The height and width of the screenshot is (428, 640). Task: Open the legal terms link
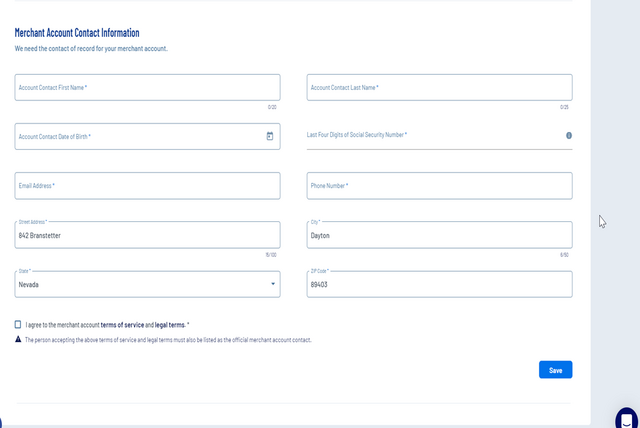pyautogui.click(x=170, y=325)
